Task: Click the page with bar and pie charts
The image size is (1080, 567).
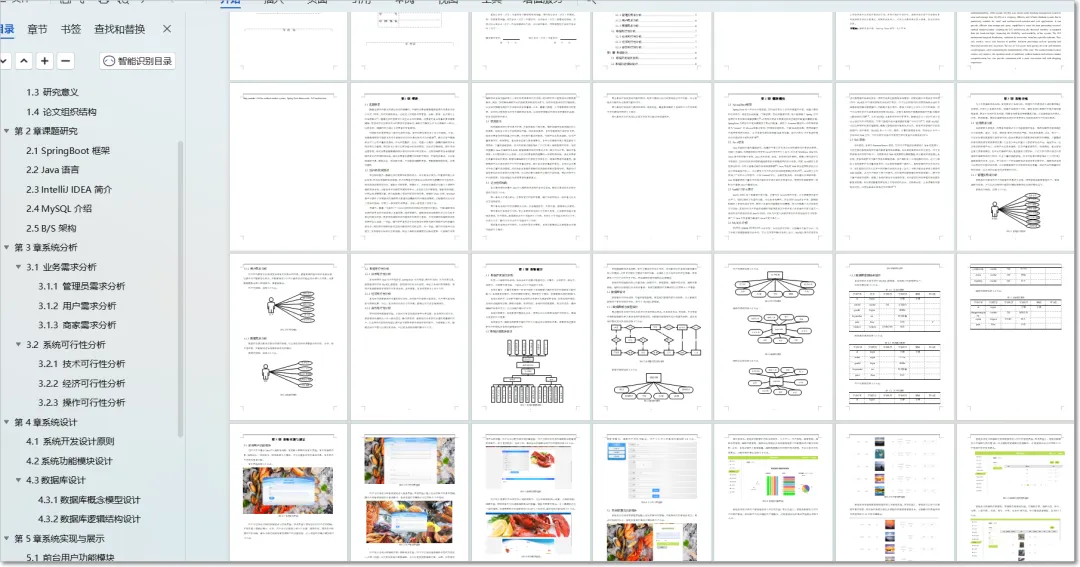Action: 773,493
